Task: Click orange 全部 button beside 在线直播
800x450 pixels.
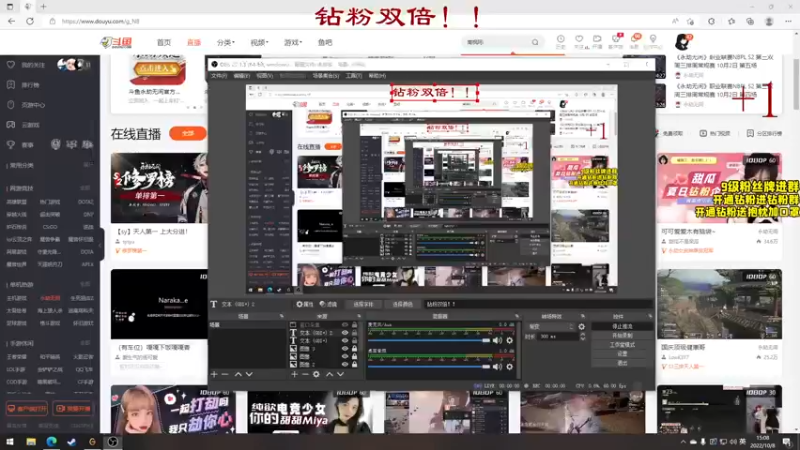Action: click(x=188, y=133)
